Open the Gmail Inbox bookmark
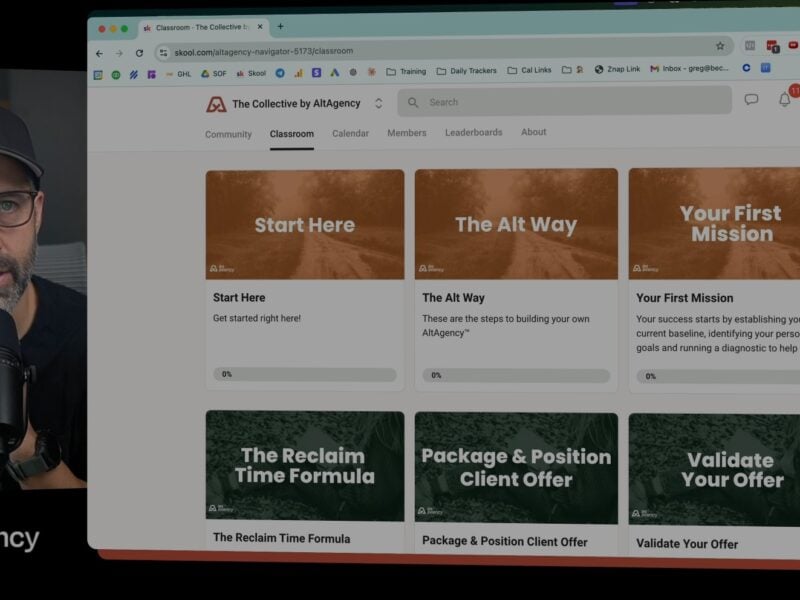The height and width of the screenshot is (600, 800). (x=689, y=68)
